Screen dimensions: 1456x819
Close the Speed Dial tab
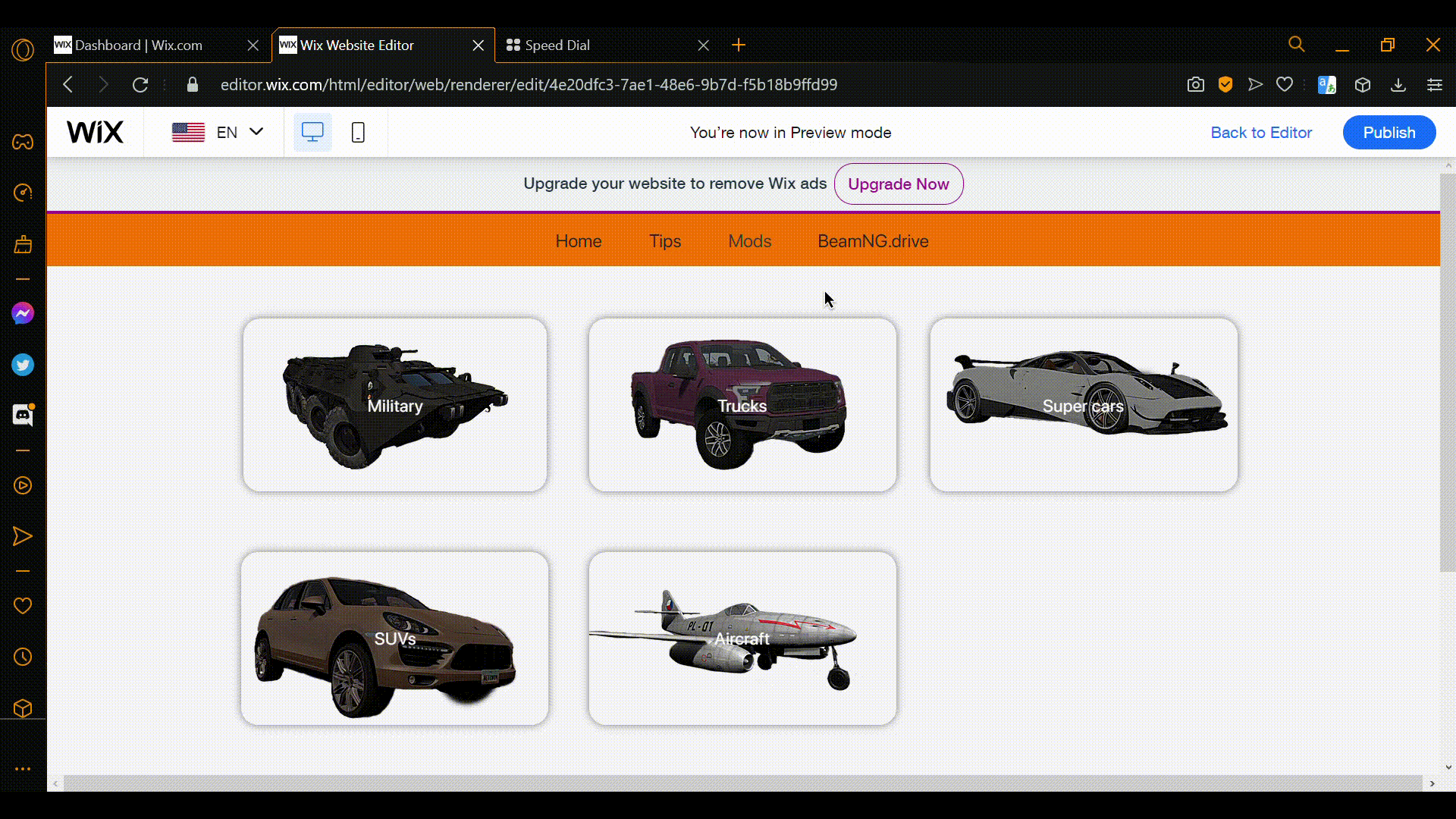pyautogui.click(x=704, y=45)
